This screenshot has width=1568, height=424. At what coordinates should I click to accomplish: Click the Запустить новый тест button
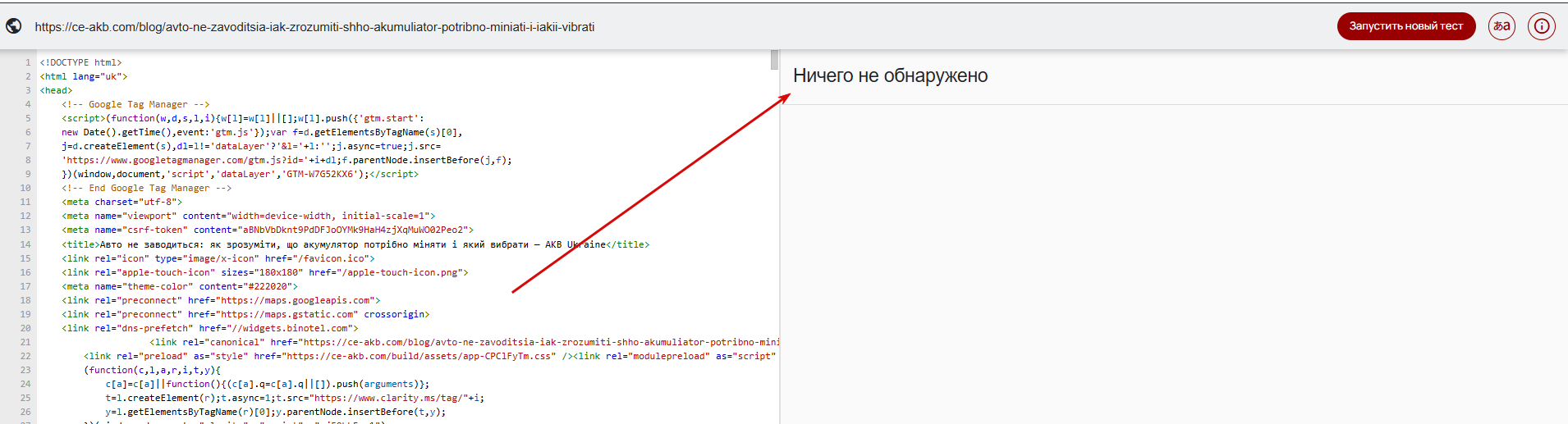(x=1406, y=26)
